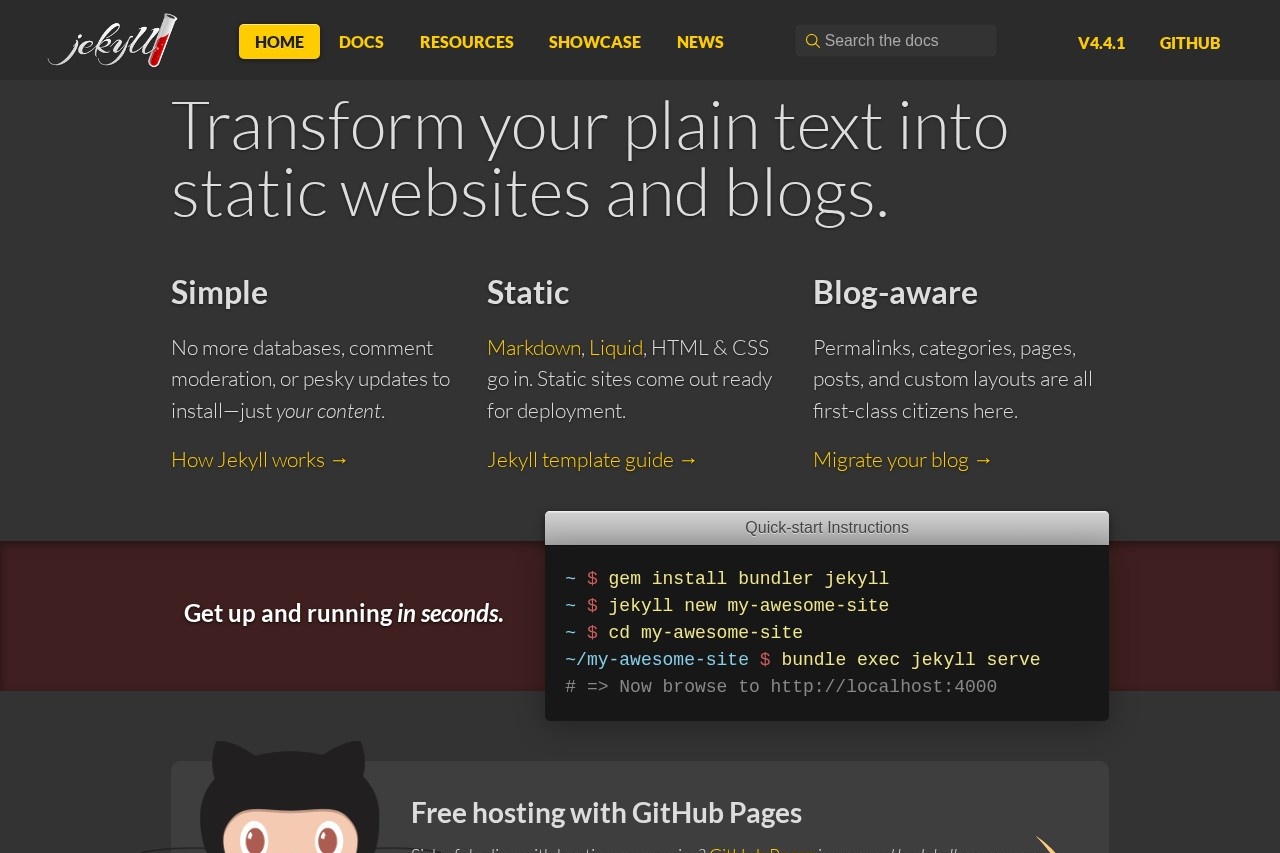
Task: Open "Migrate your blog →" link
Action: pyautogui.click(x=903, y=460)
